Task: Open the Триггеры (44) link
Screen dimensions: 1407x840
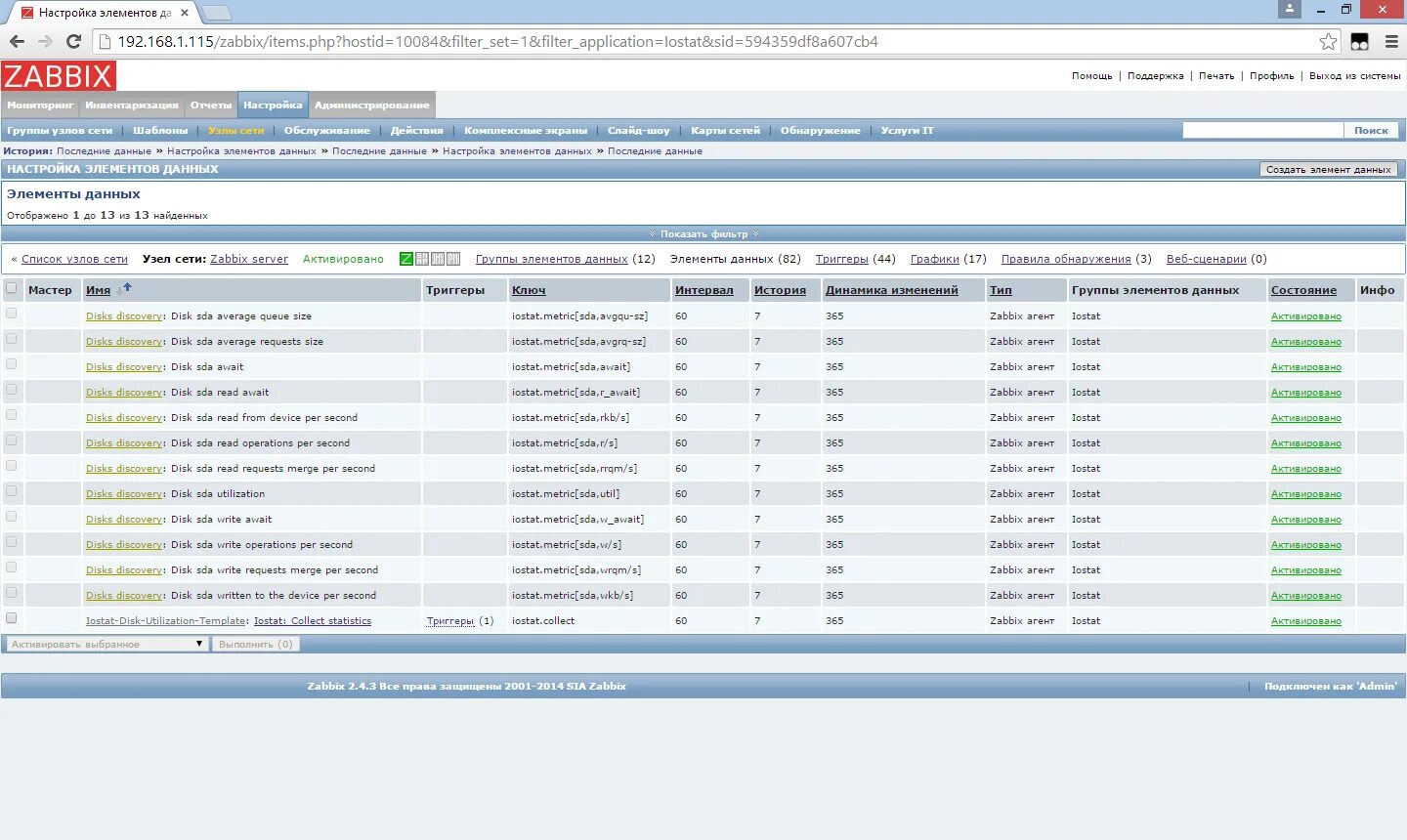Action: [x=842, y=259]
